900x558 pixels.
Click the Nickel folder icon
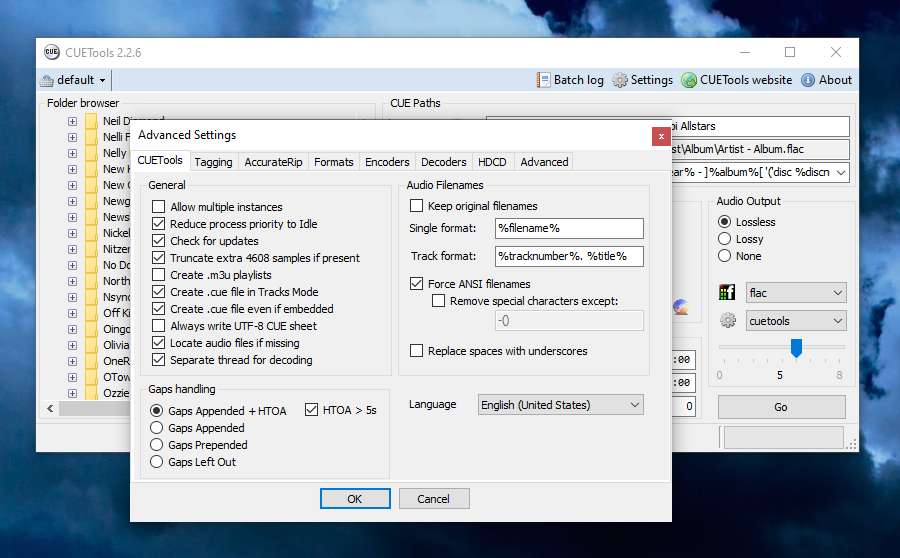point(91,233)
